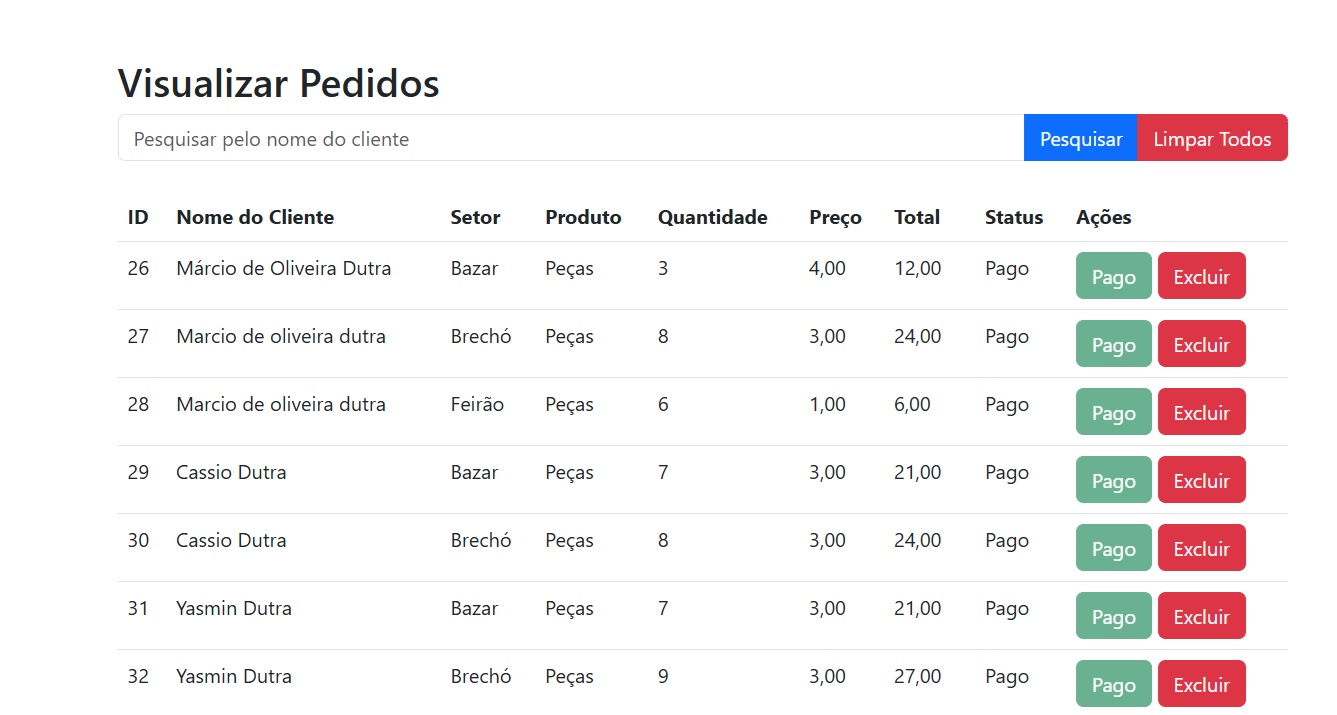1337x715 pixels.
Task: Click Excluir for order 31
Action: 1201,616
